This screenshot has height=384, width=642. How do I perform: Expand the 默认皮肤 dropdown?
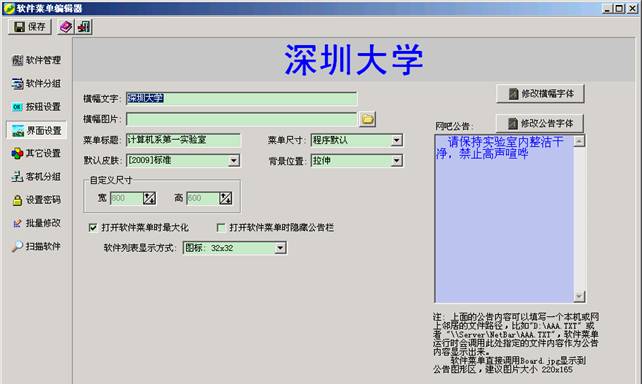234,160
